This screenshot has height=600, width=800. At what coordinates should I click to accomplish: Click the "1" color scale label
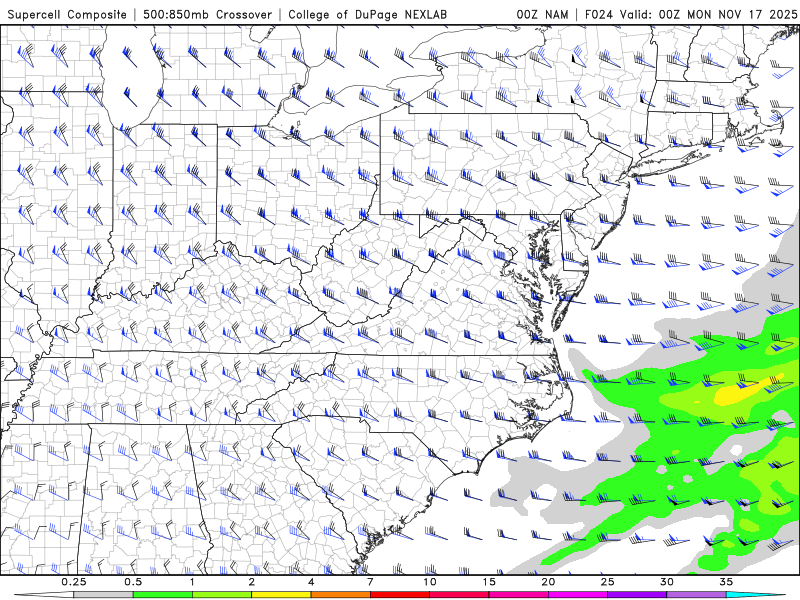(x=192, y=582)
